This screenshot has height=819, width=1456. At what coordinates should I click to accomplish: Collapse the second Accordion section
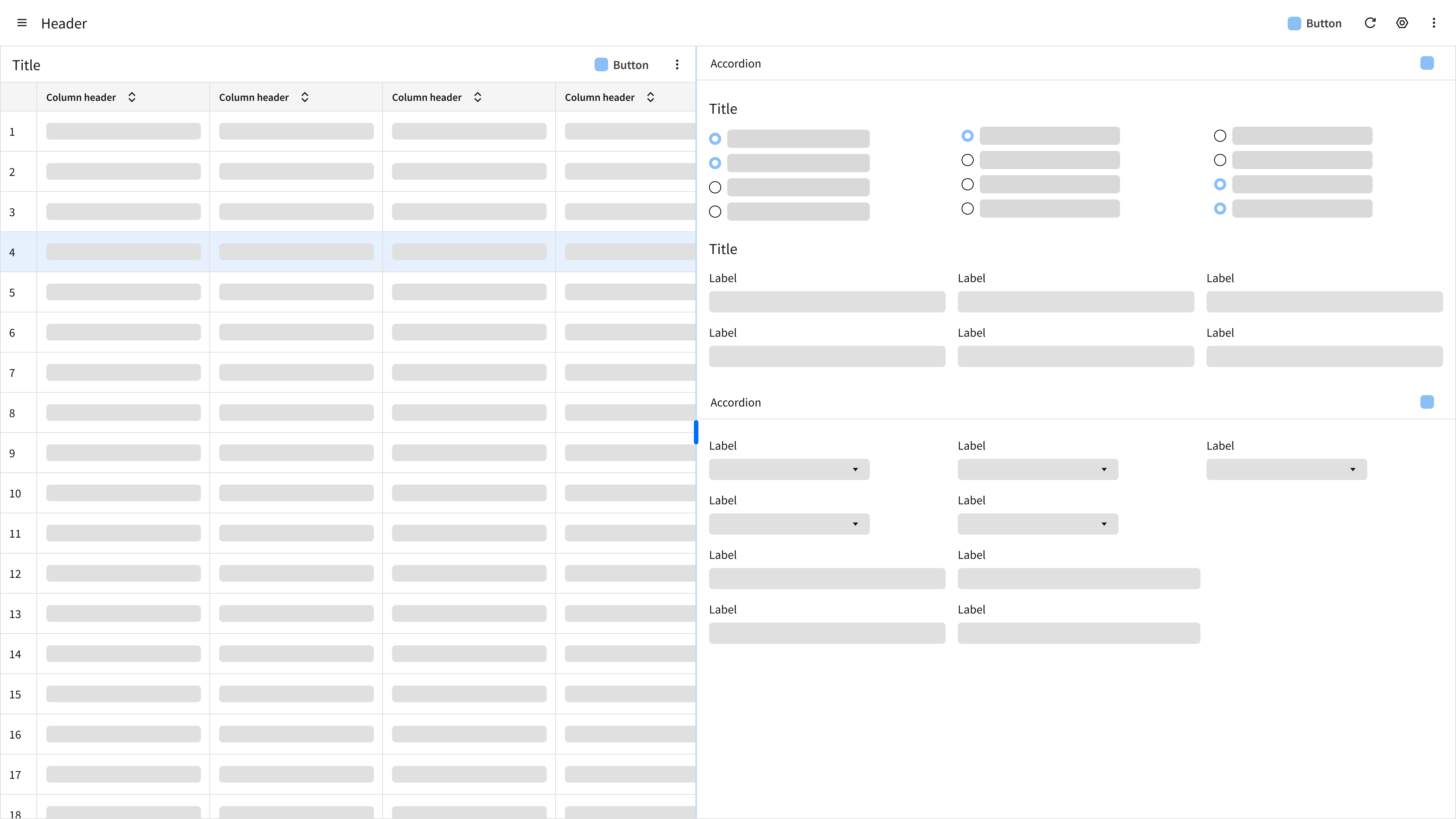[1427, 402]
